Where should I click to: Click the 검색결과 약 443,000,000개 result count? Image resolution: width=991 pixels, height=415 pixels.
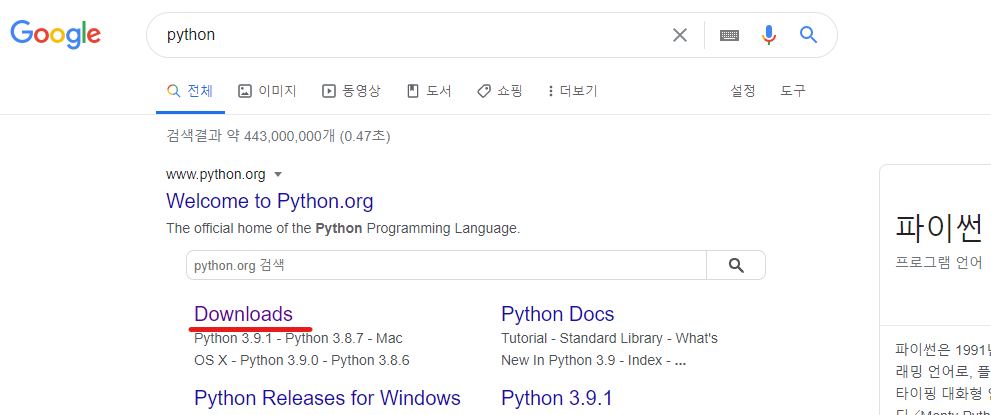pos(278,136)
